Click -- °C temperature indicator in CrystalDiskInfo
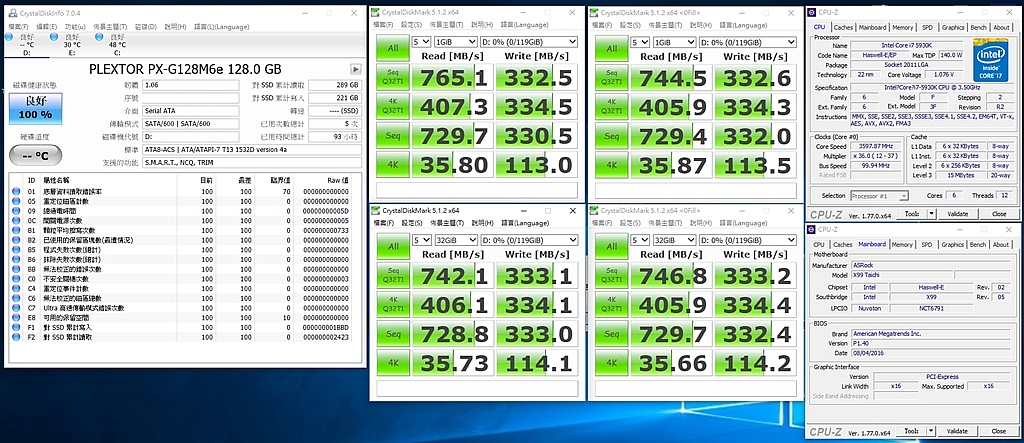This screenshot has height=443, width=1024. point(35,156)
